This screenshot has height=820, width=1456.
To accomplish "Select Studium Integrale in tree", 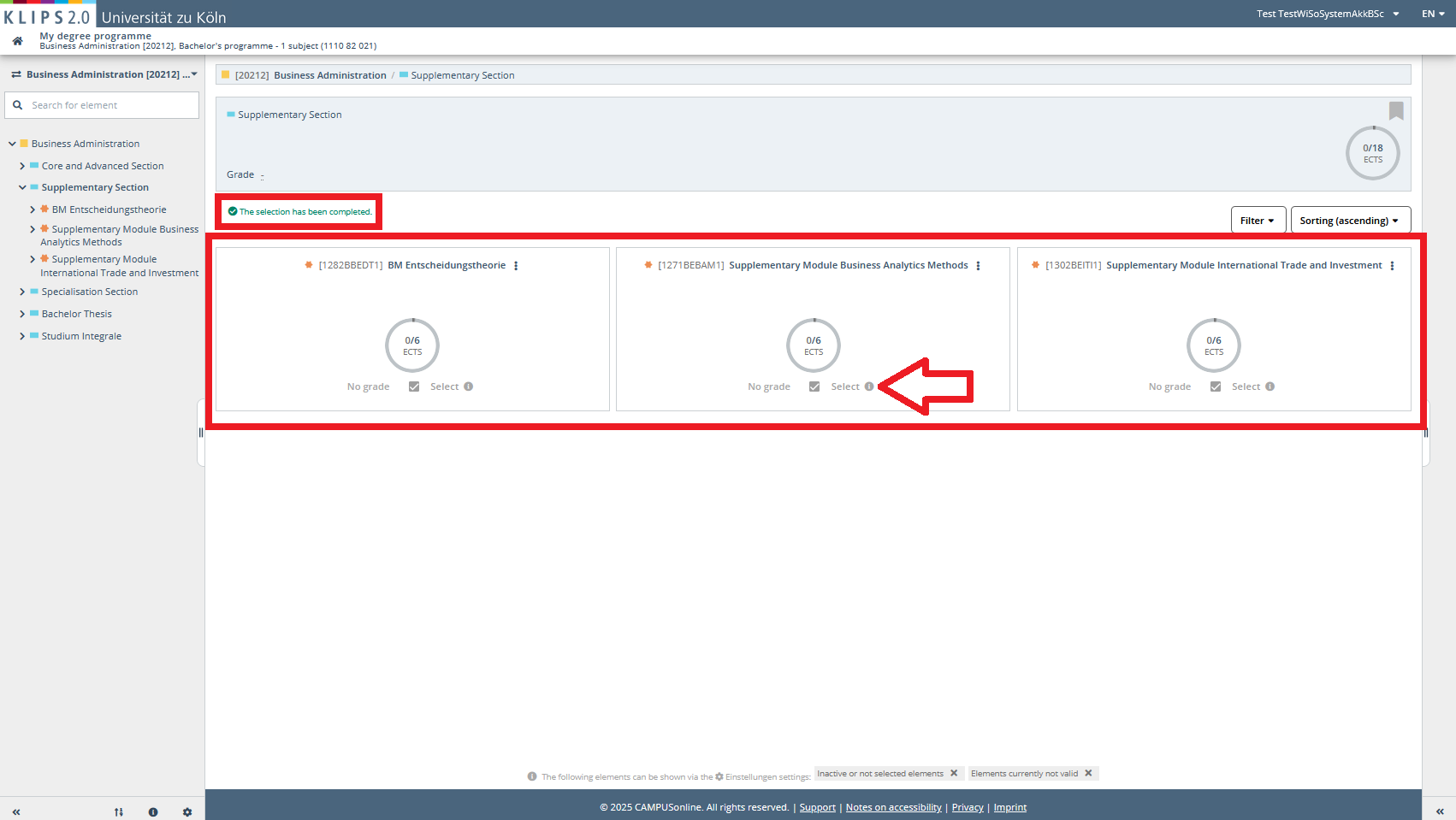I will [81, 336].
